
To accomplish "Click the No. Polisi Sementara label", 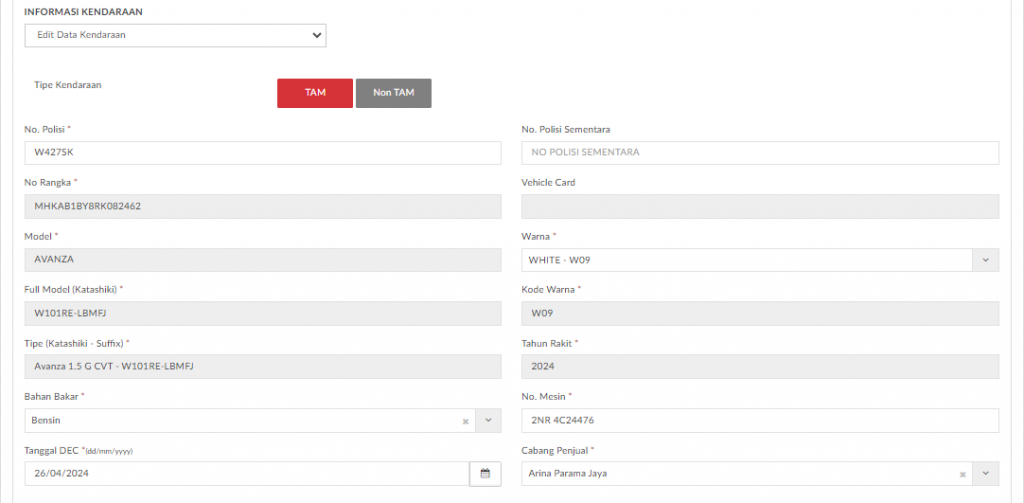I will click(566, 129).
